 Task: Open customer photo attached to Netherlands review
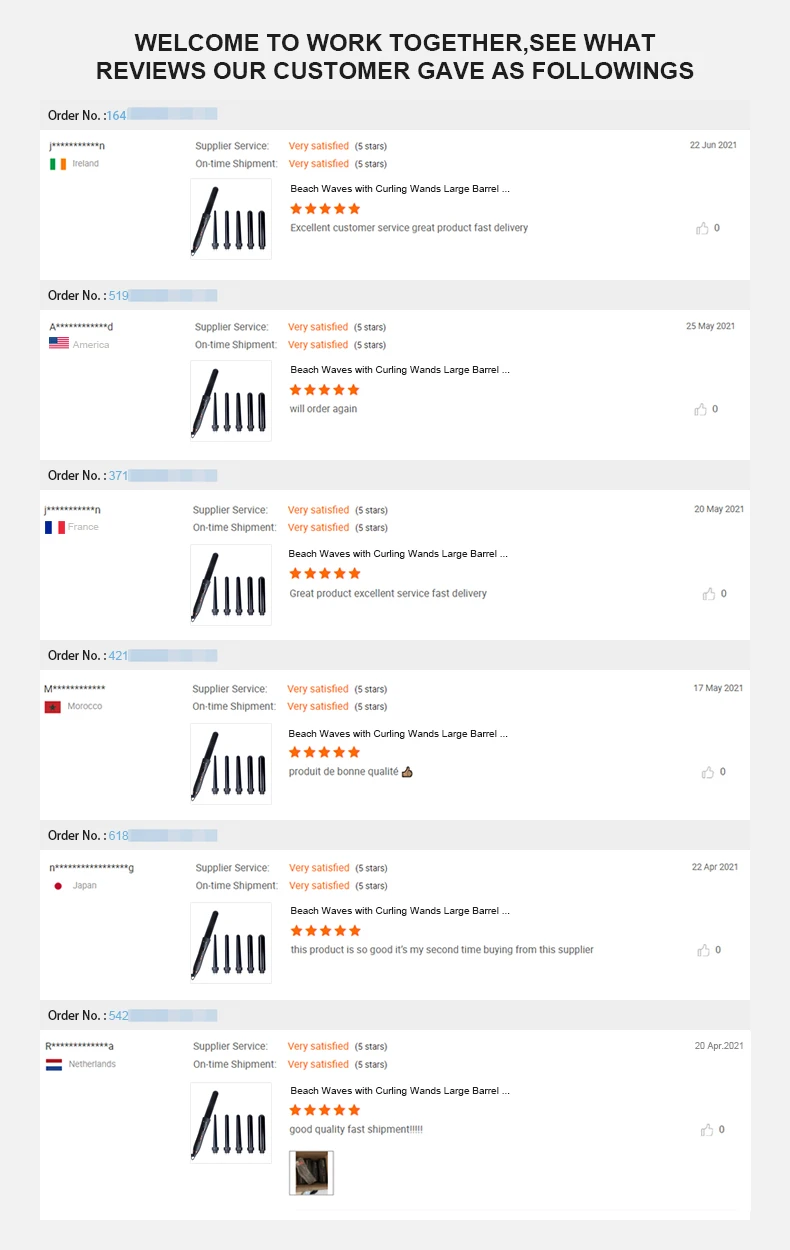[x=311, y=1173]
